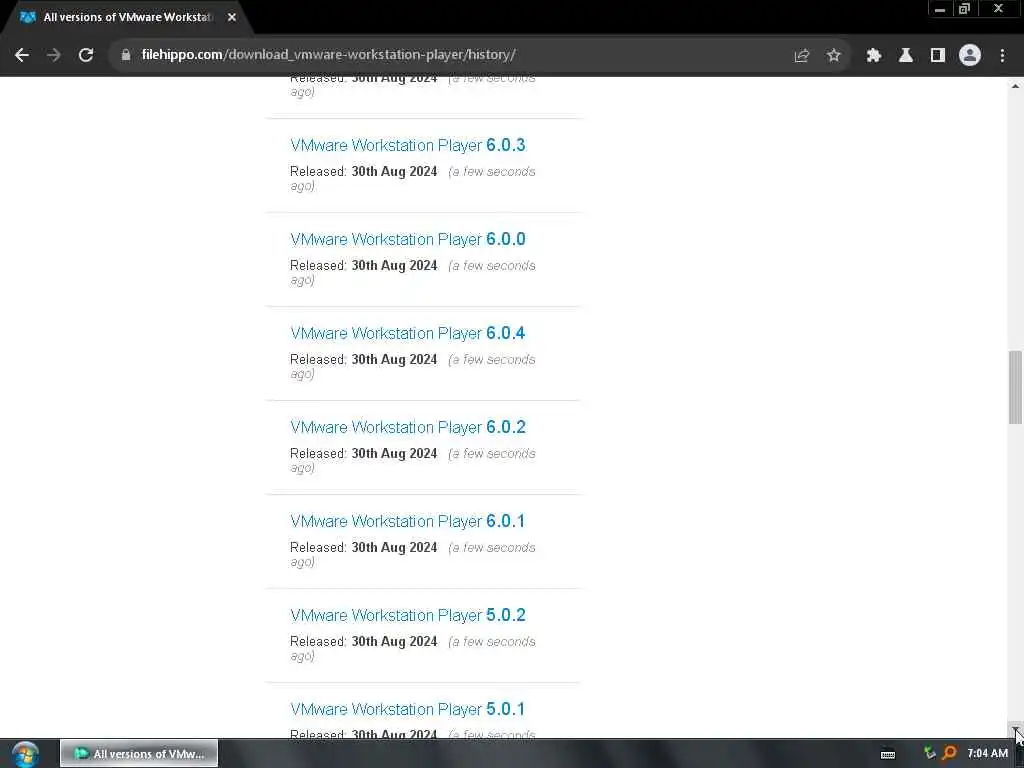Open VMware Workstation Player 5.0.1 link
Image resolution: width=1024 pixels, height=768 pixels.
click(x=408, y=709)
